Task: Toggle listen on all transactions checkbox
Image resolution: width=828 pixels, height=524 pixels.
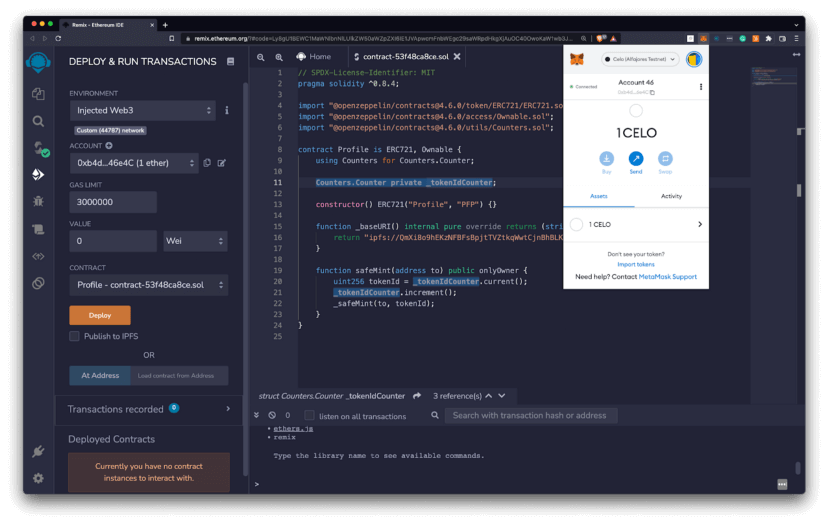Action: pos(310,415)
